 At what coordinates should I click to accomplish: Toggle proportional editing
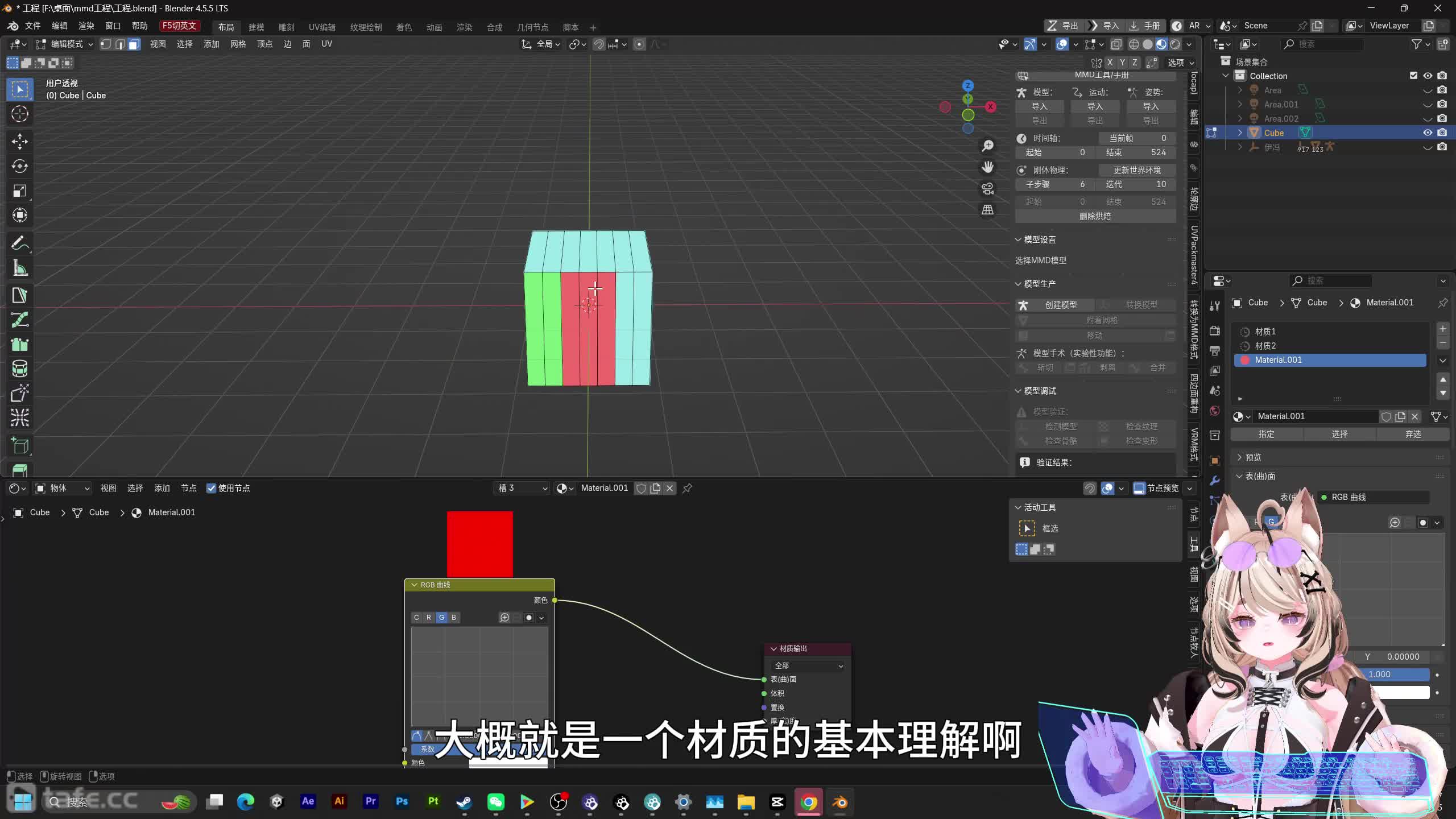tap(639, 44)
